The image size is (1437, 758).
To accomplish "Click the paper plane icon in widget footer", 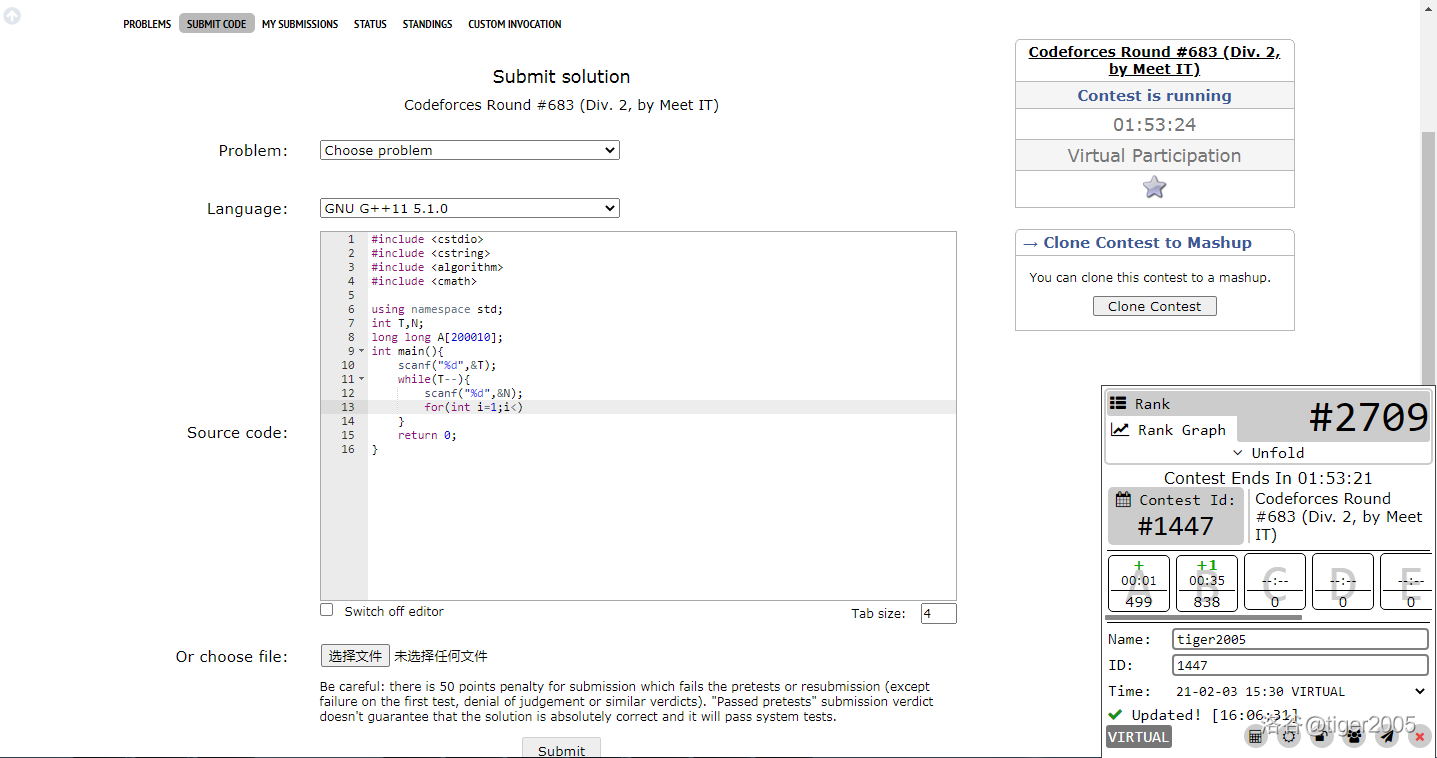I will click(x=1387, y=736).
